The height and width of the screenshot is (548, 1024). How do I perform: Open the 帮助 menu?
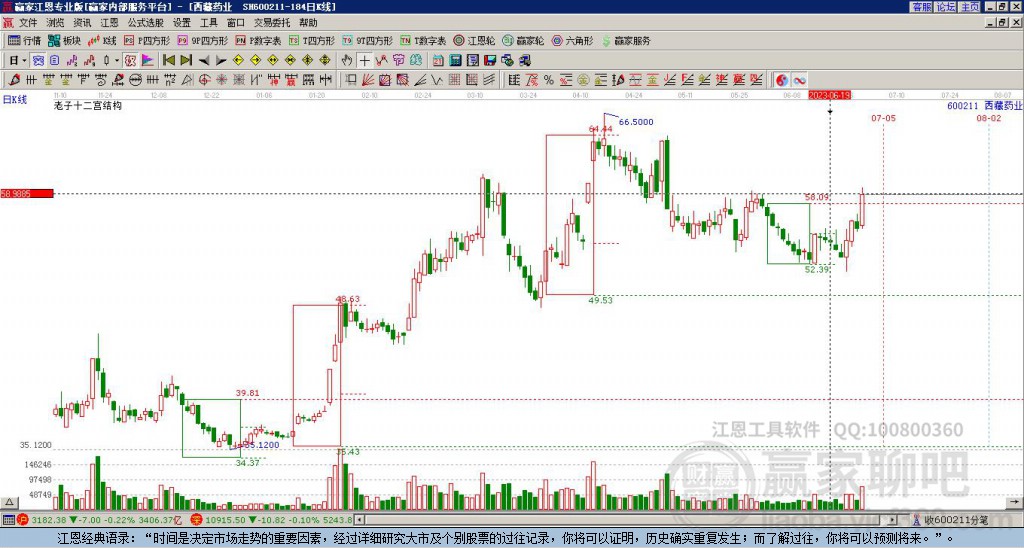(x=308, y=23)
